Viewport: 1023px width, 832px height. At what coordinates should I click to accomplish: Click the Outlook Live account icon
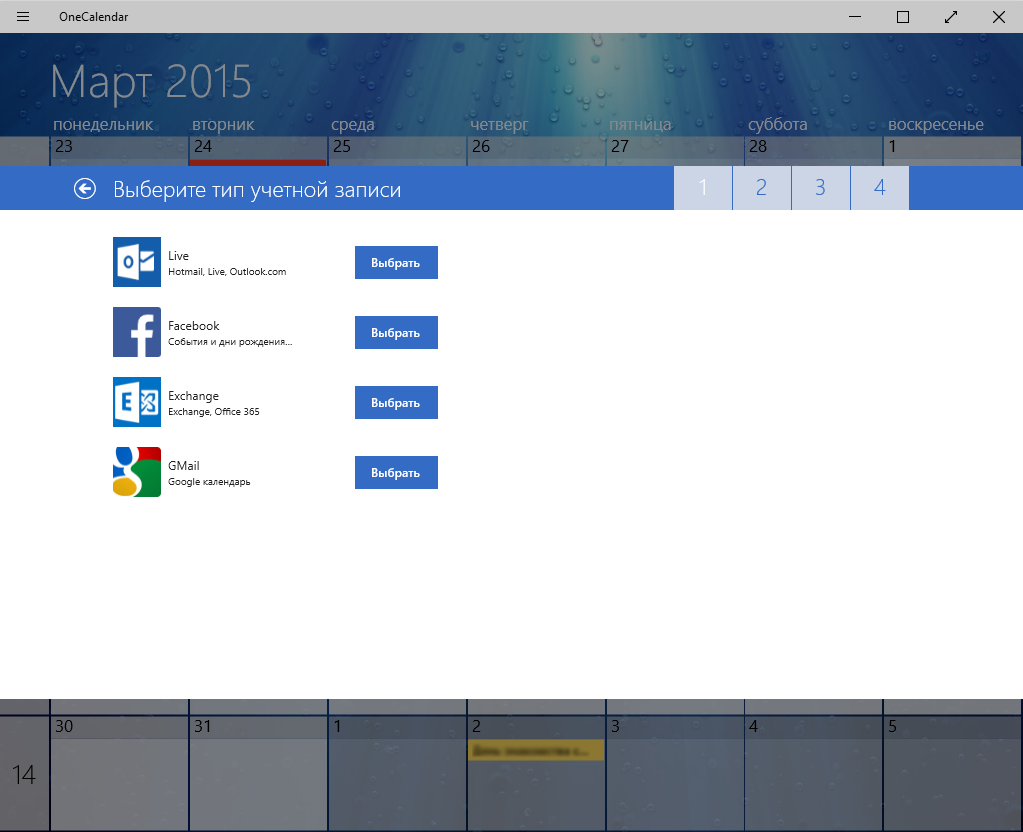click(x=137, y=262)
